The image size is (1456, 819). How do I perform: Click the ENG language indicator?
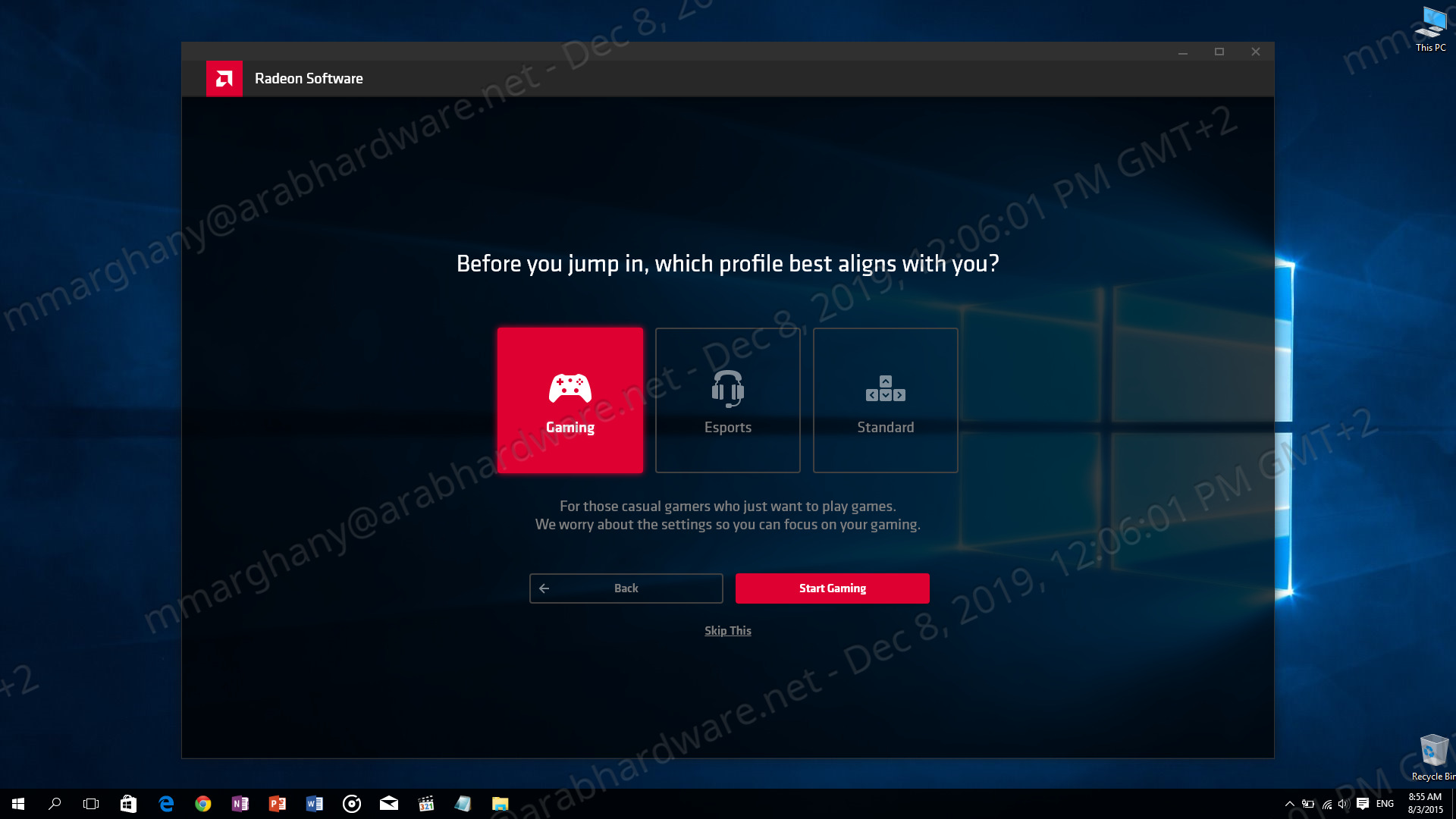[x=1385, y=804]
